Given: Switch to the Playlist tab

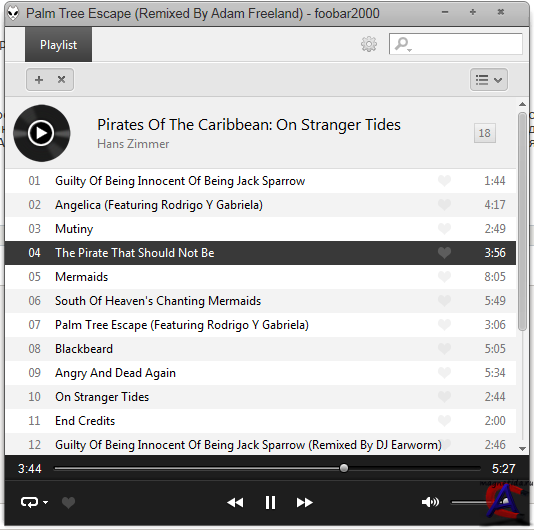Looking at the screenshot, I should click(x=58, y=45).
